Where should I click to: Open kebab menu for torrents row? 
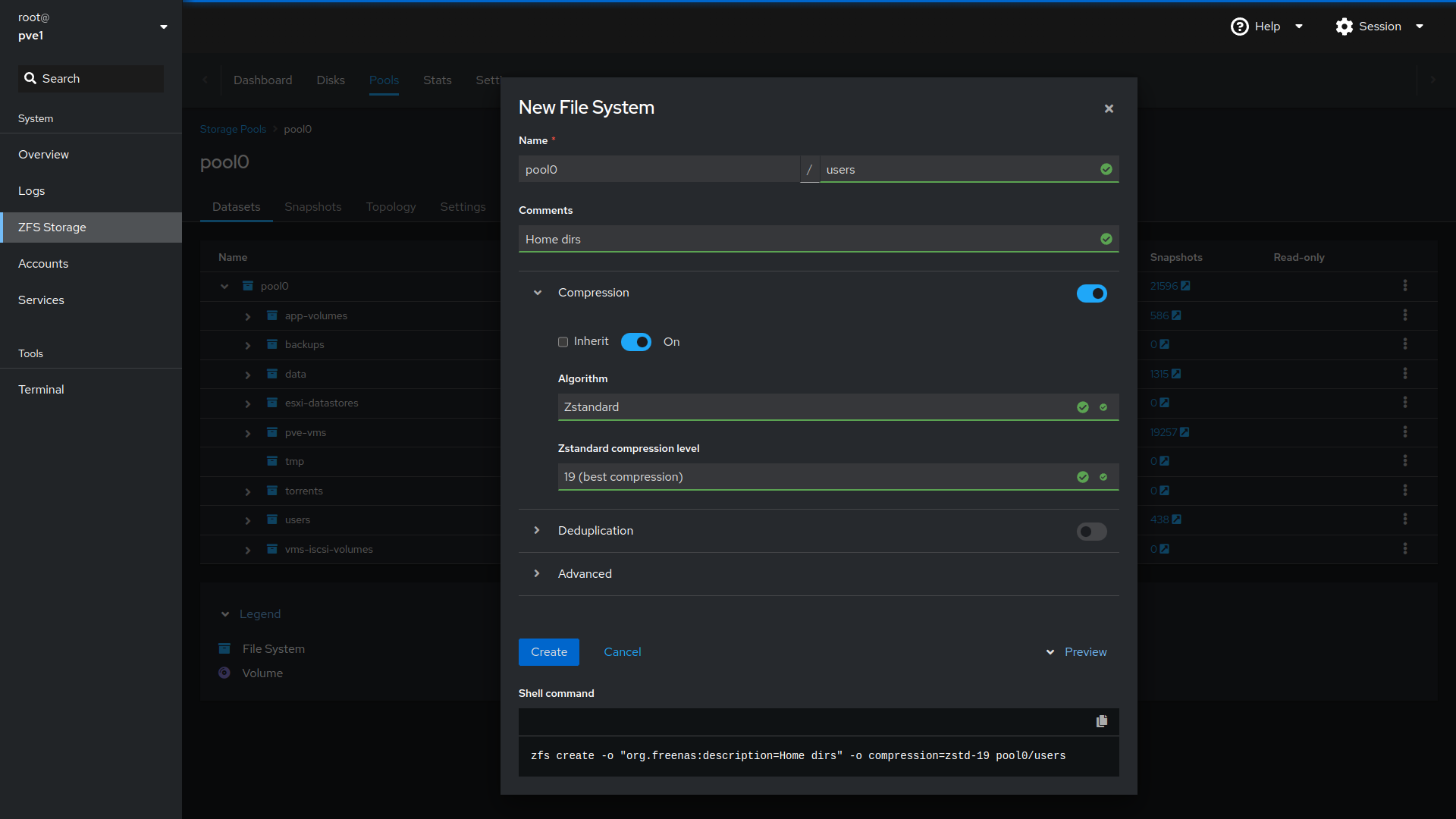tap(1405, 490)
